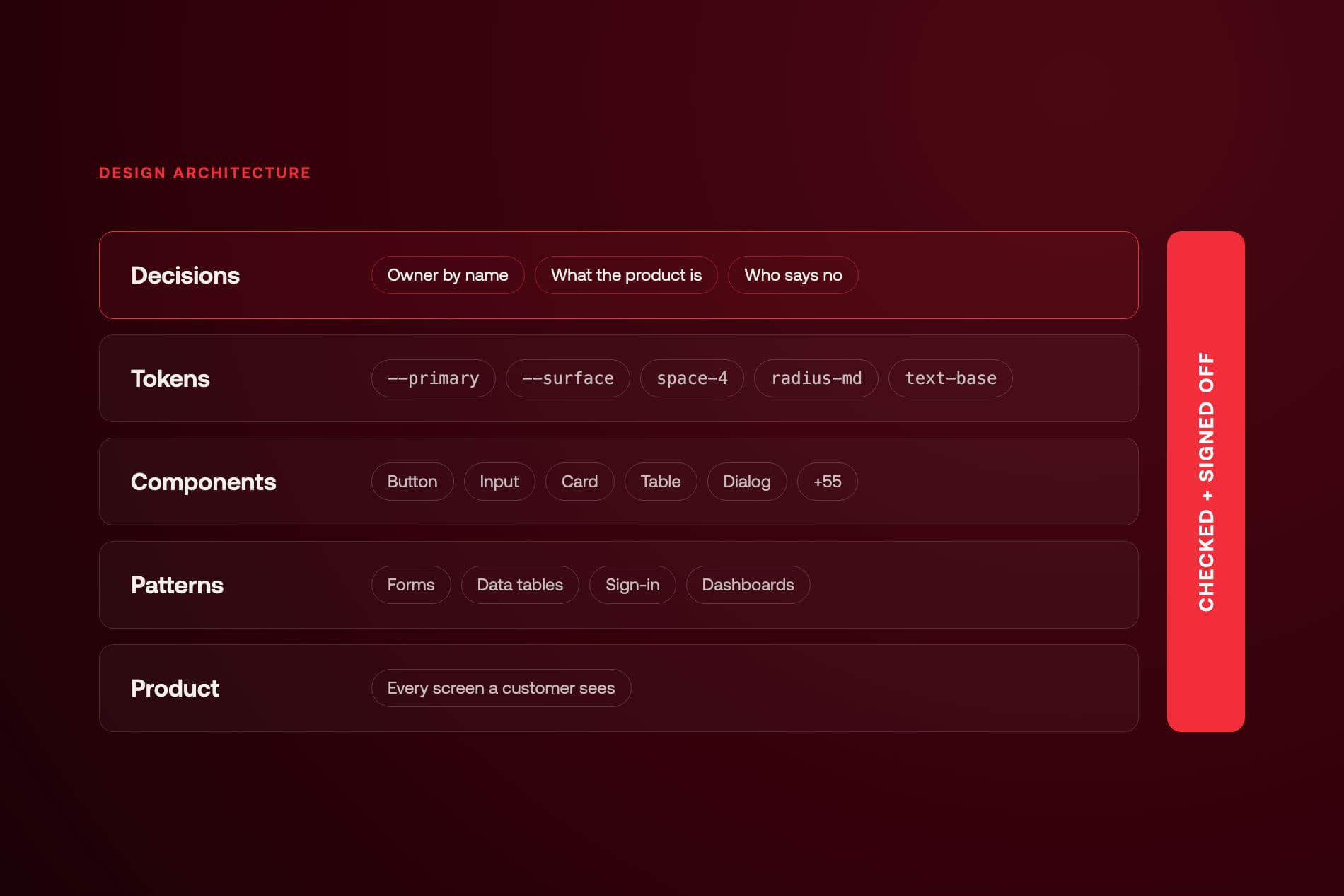Click the "Button" component chip

pos(412,482)
